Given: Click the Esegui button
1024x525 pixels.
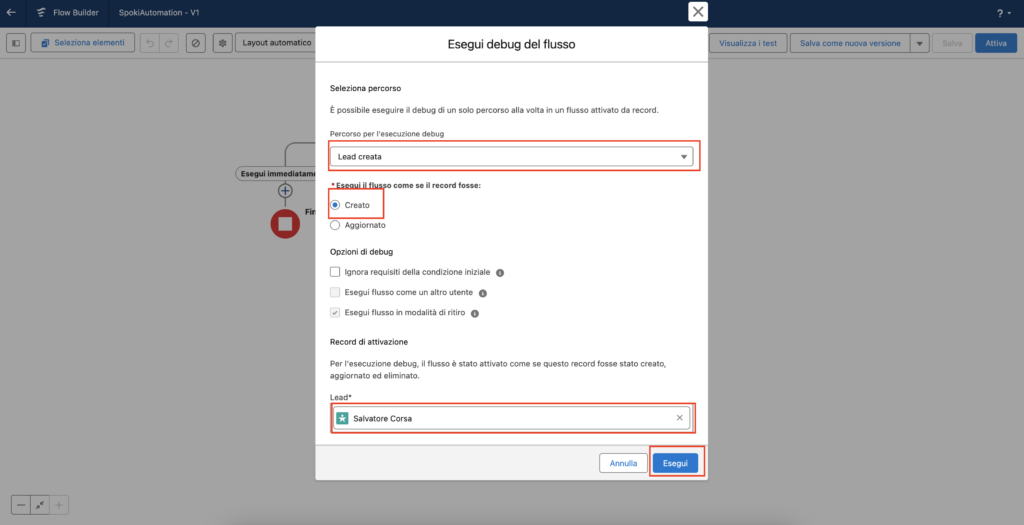Looking at the screenshot, I should click(675, 463).
